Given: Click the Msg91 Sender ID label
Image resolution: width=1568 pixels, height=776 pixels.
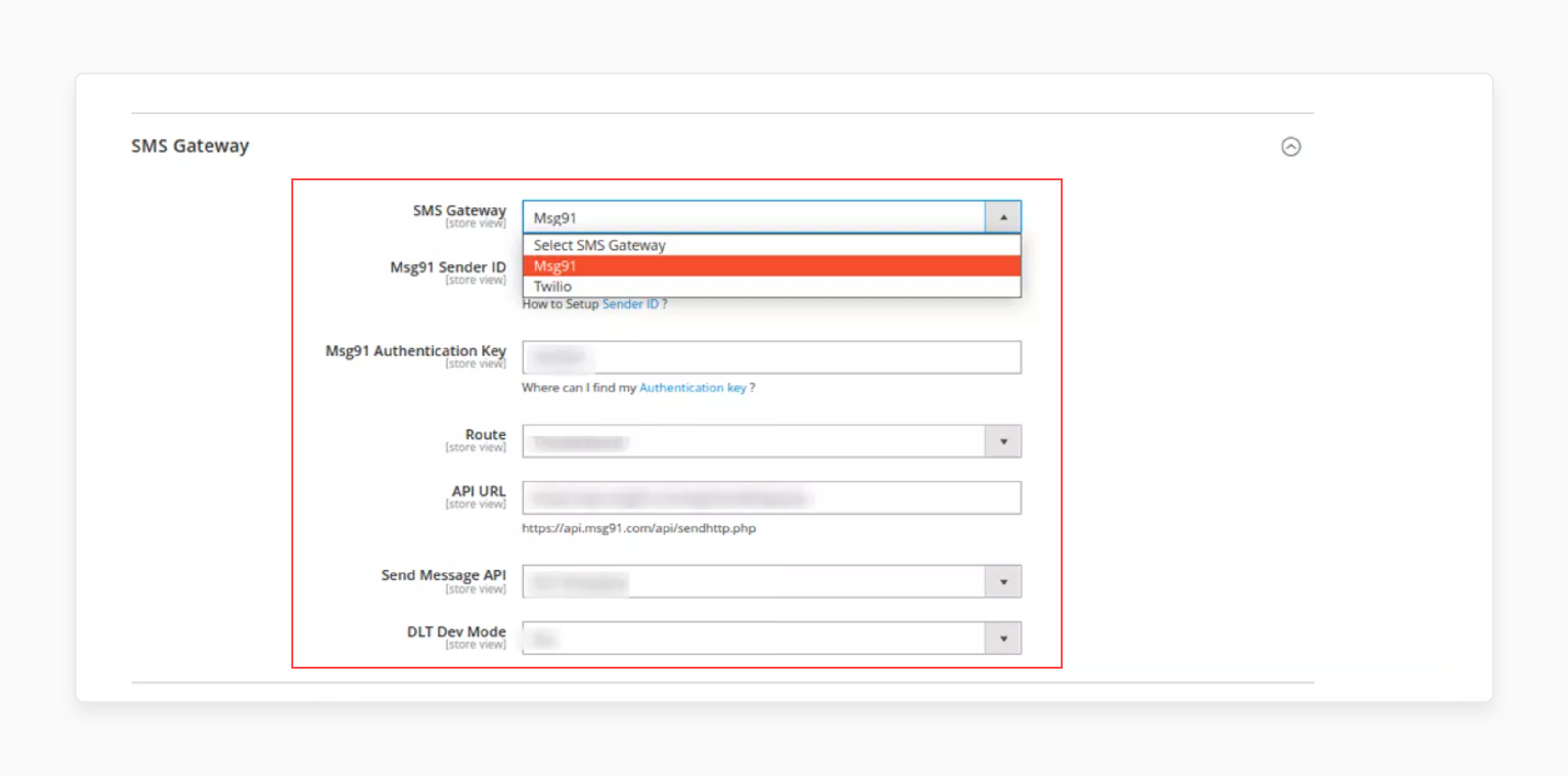Looking at the screenshot, I should 447,267.
